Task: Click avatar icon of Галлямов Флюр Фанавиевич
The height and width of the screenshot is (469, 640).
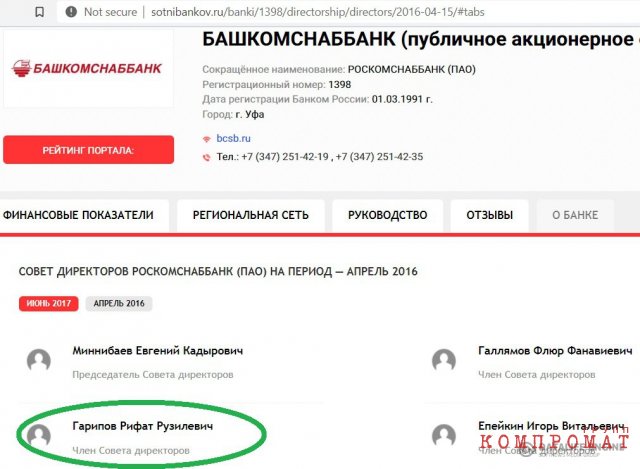Action: [444, 361]
